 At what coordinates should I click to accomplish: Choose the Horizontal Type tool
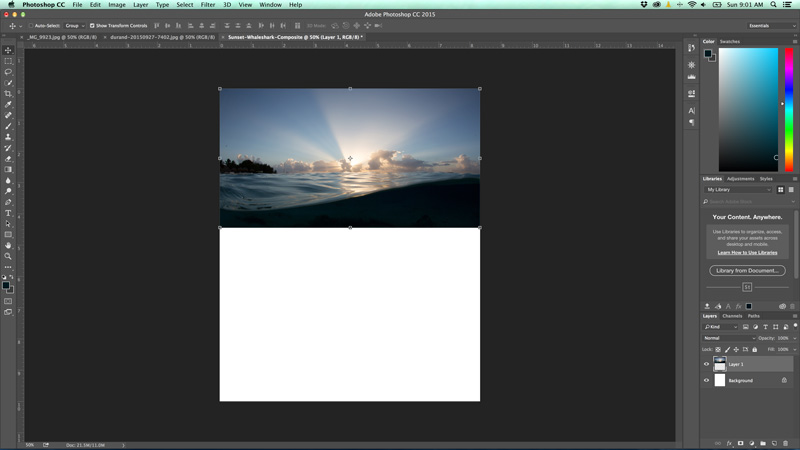coord(8,213)
